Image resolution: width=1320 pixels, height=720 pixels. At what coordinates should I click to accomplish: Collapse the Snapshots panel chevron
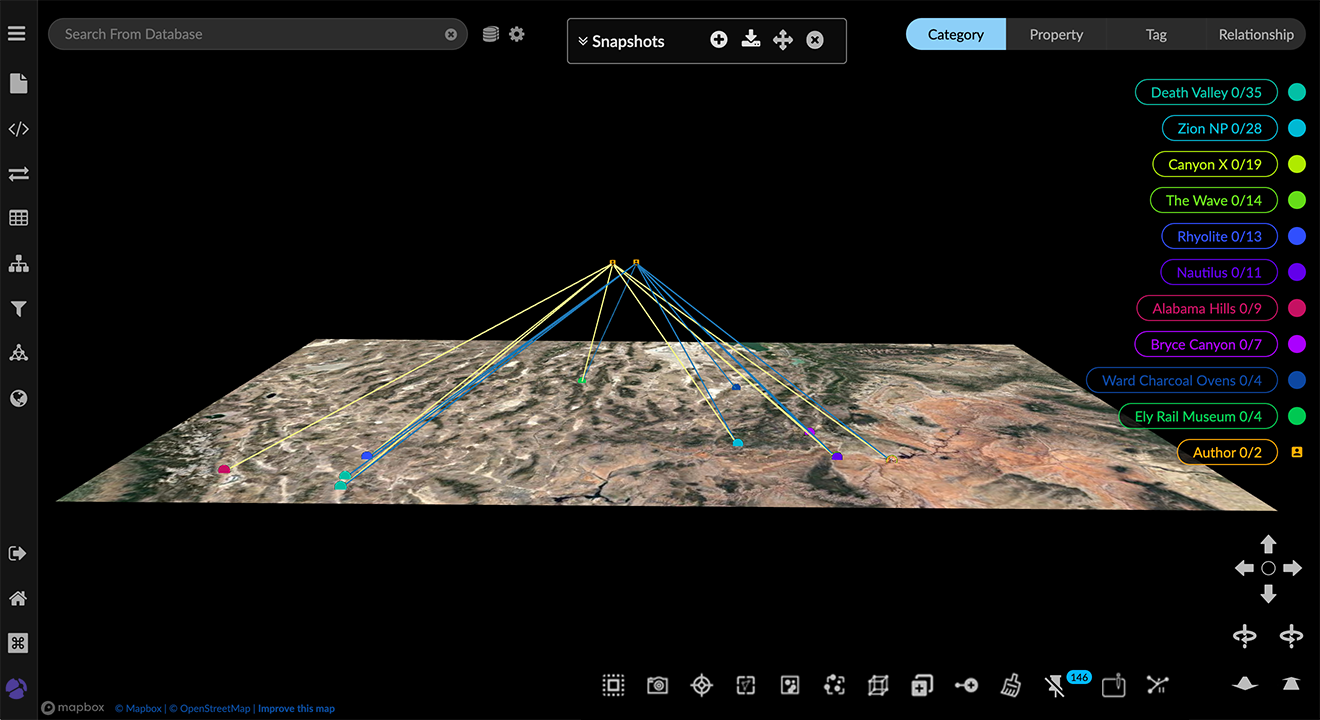click(x=583, y=41)
